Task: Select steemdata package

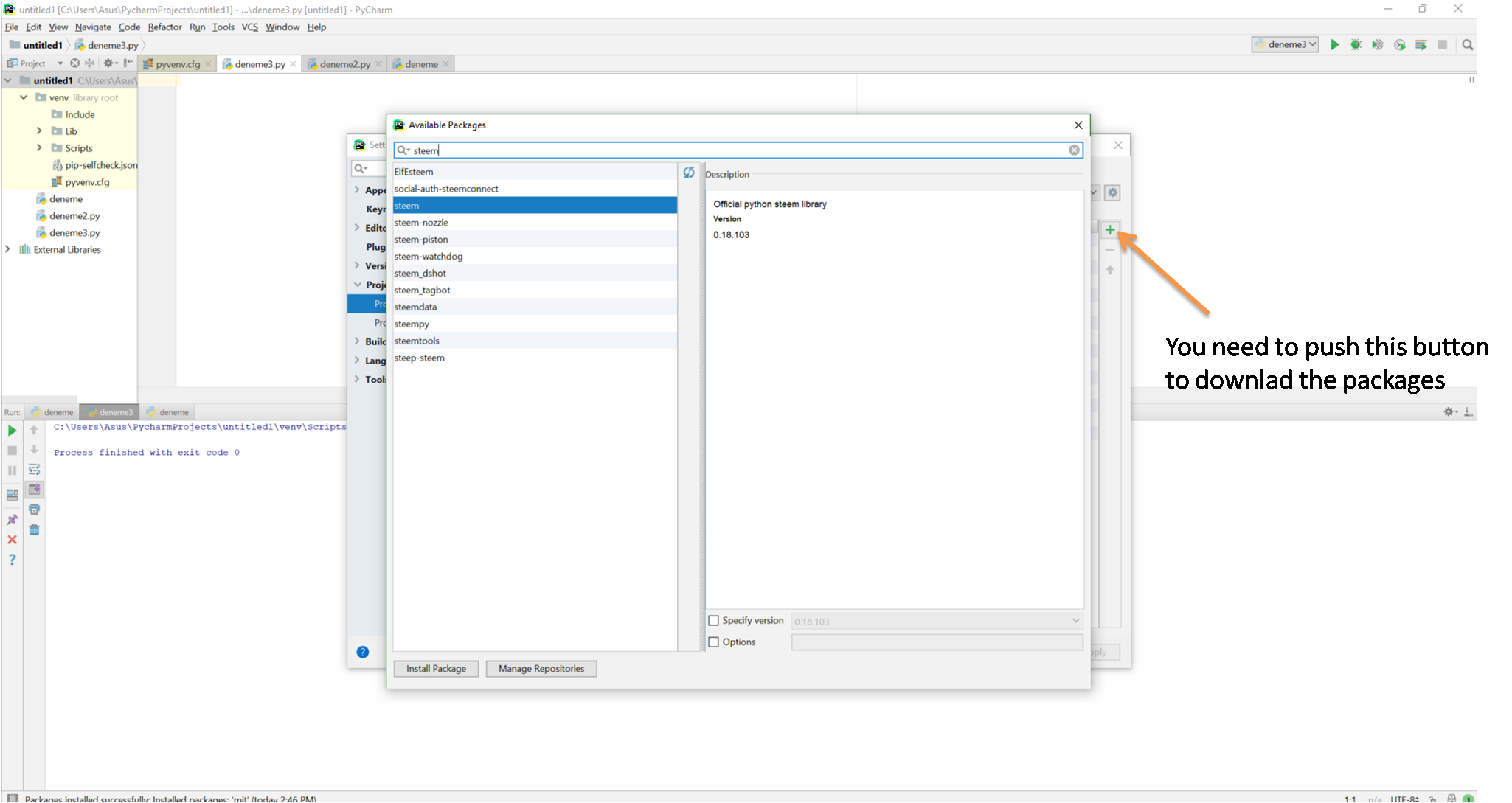Action: click(x=535, y=307)
